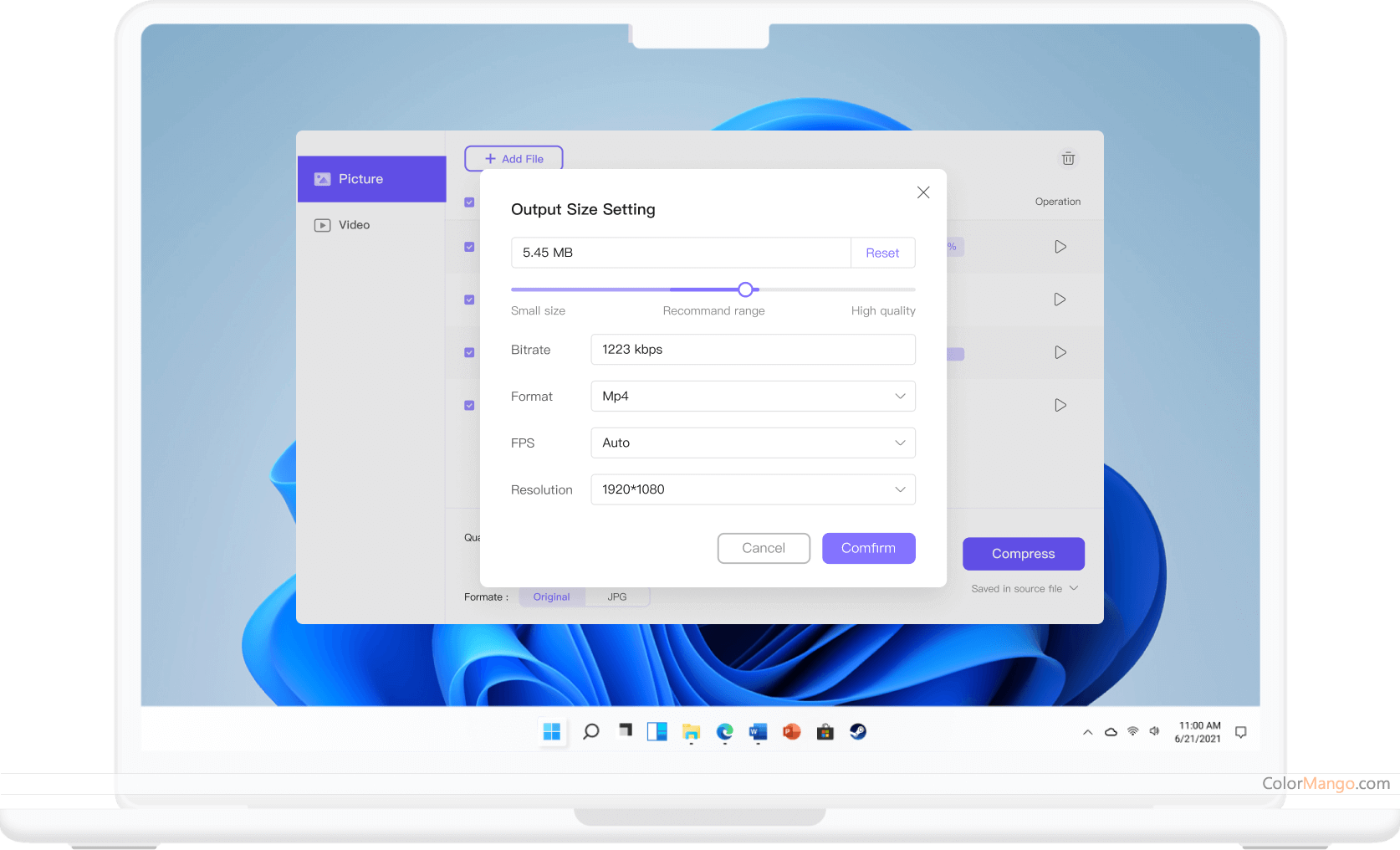This screenshot has height=850, width=1400.
Task: Uncheck the fourth file's checkbox
Action: 469,405
